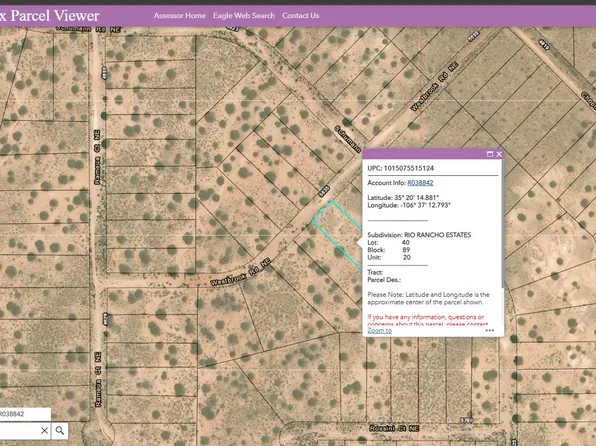Click the parcel search input field
This screenshot has width=596, height=446.
(19, 430)
